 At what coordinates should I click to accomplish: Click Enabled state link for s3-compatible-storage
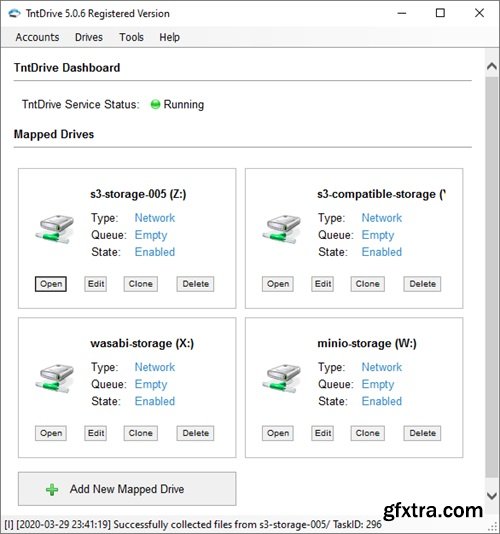pyautogui.click(x=381, y=252)
